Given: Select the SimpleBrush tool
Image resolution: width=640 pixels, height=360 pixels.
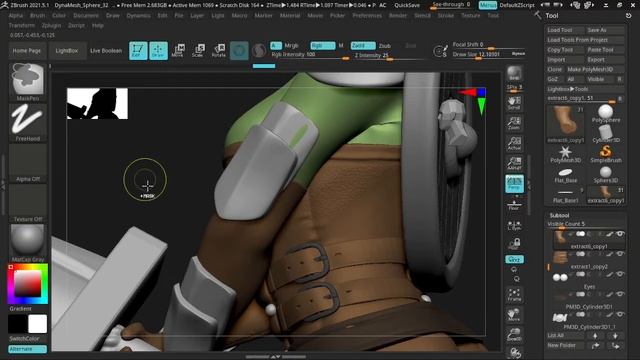Looking at the screenshot, I should click(x=606, y=154).
